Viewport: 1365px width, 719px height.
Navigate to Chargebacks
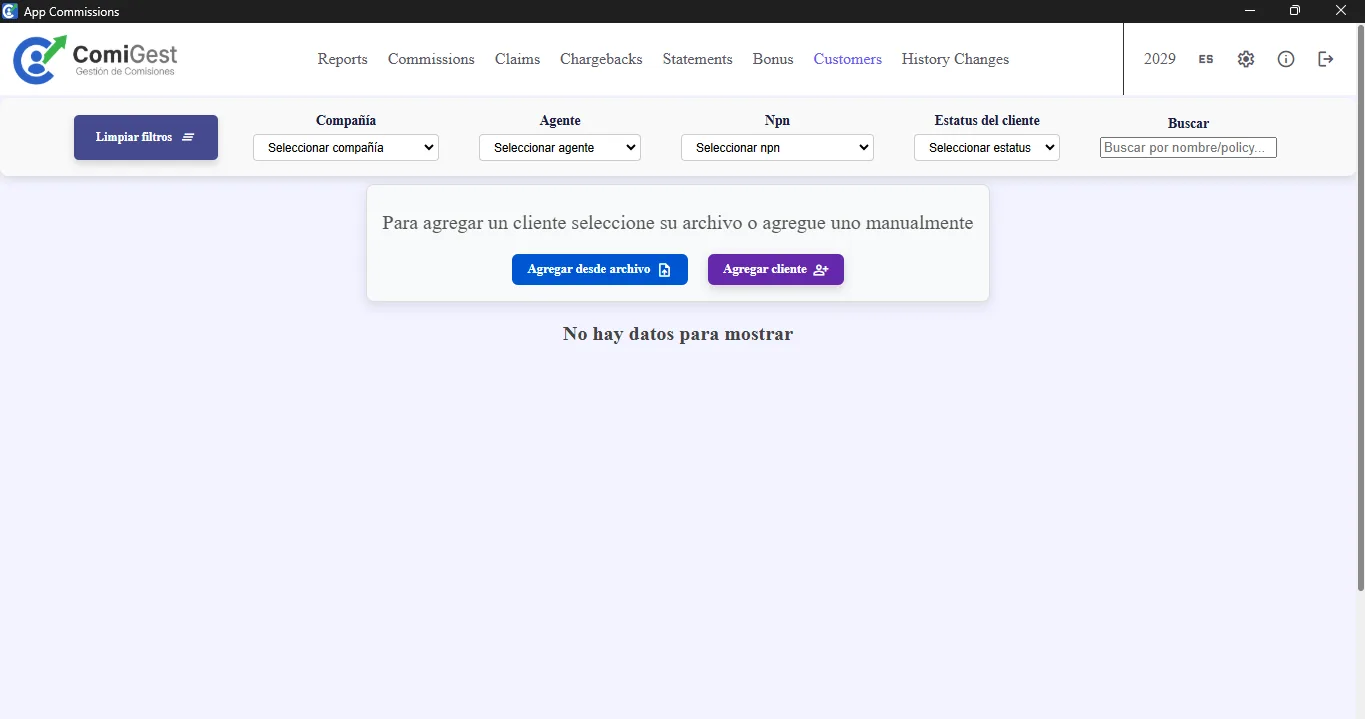pyautogui.click(x=601, y=59)
